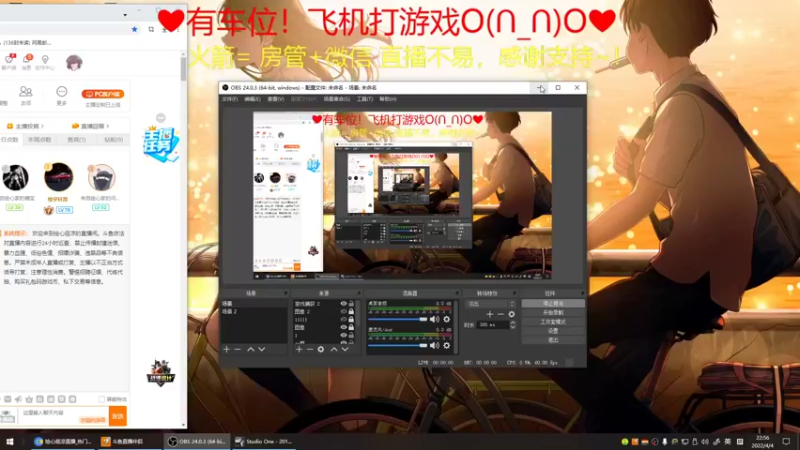Open the 友邻 friends icon
This screenshot has width=800, height=450.
(26, 95)
